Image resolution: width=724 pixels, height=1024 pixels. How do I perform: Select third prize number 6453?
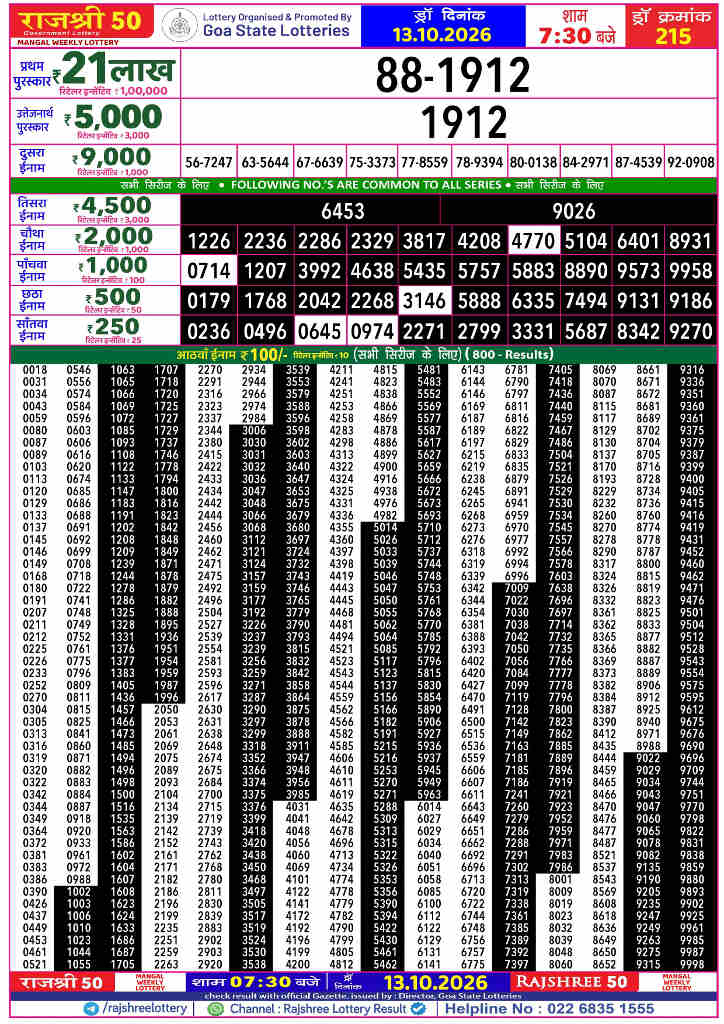[343, 211]
